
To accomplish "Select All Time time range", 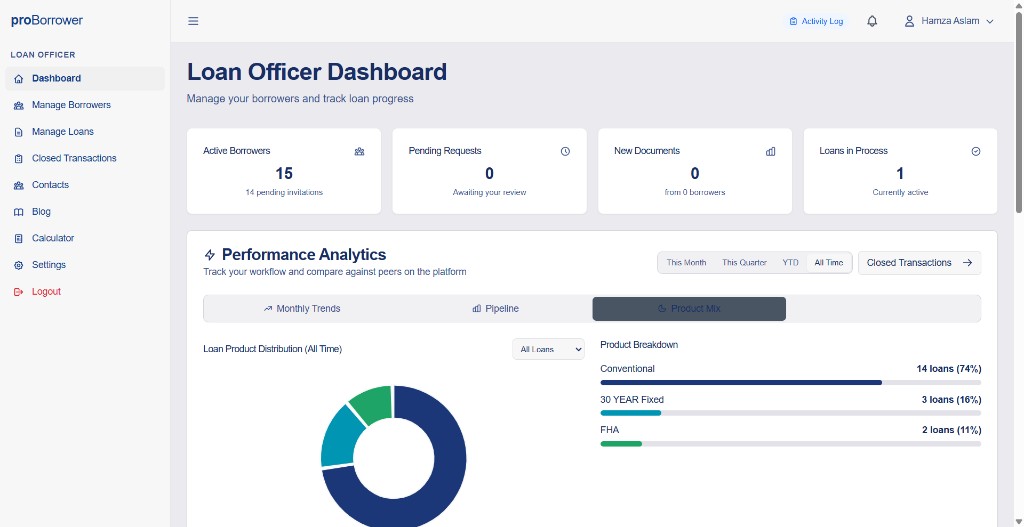I will coord(829,263).
